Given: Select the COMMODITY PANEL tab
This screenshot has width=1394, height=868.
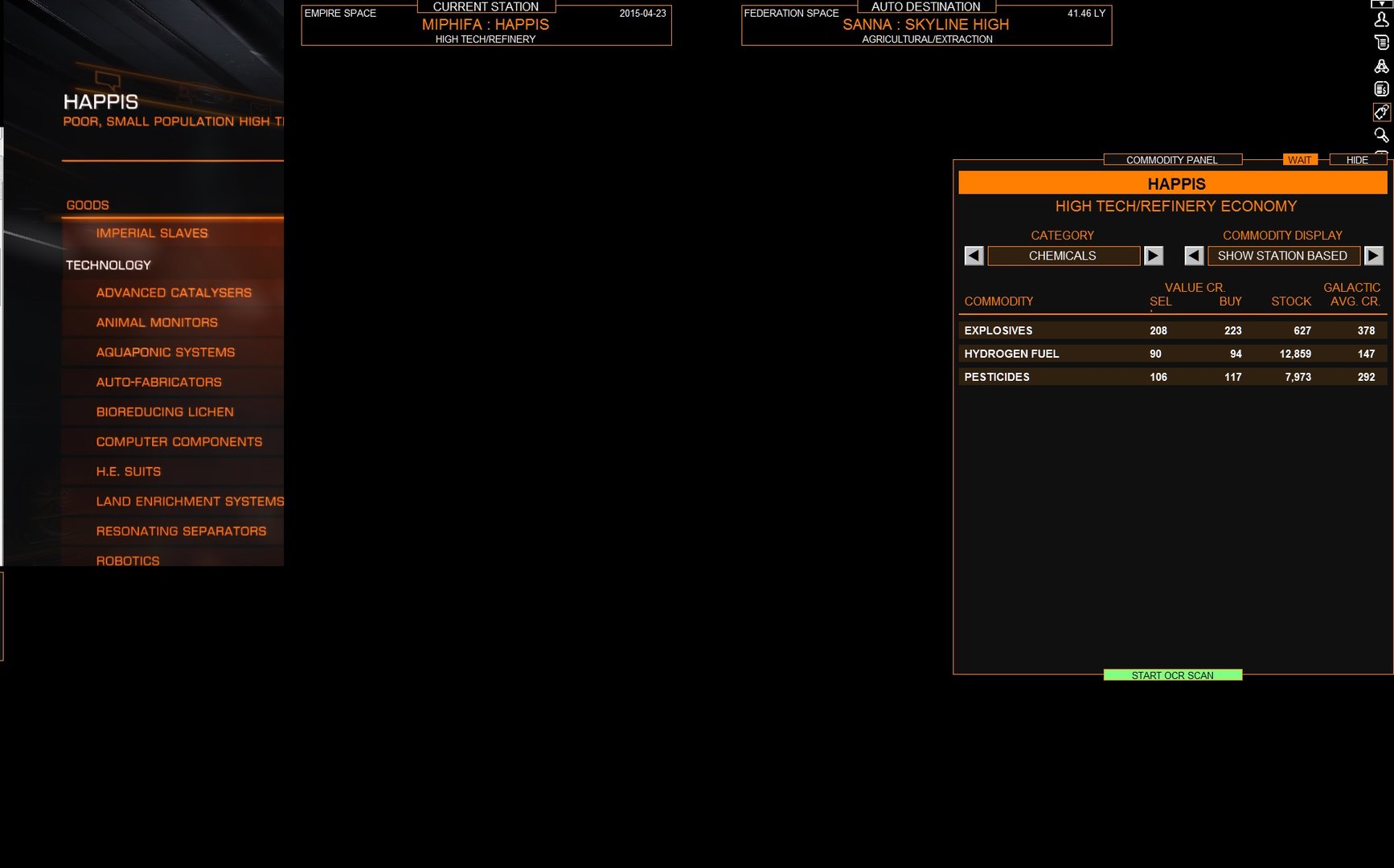Looking at the screenshot, I should (x=1172, y=160).
